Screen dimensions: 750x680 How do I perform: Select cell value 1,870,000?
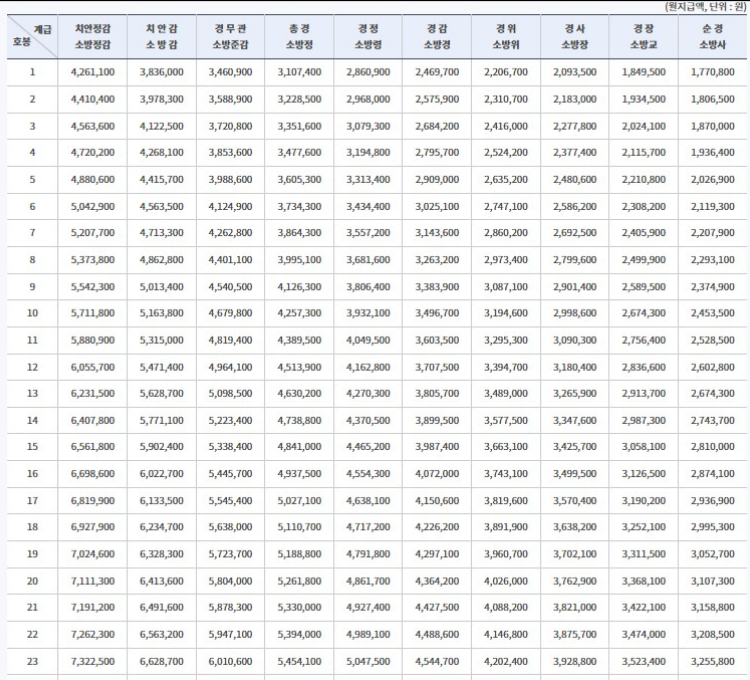[713, 127]
